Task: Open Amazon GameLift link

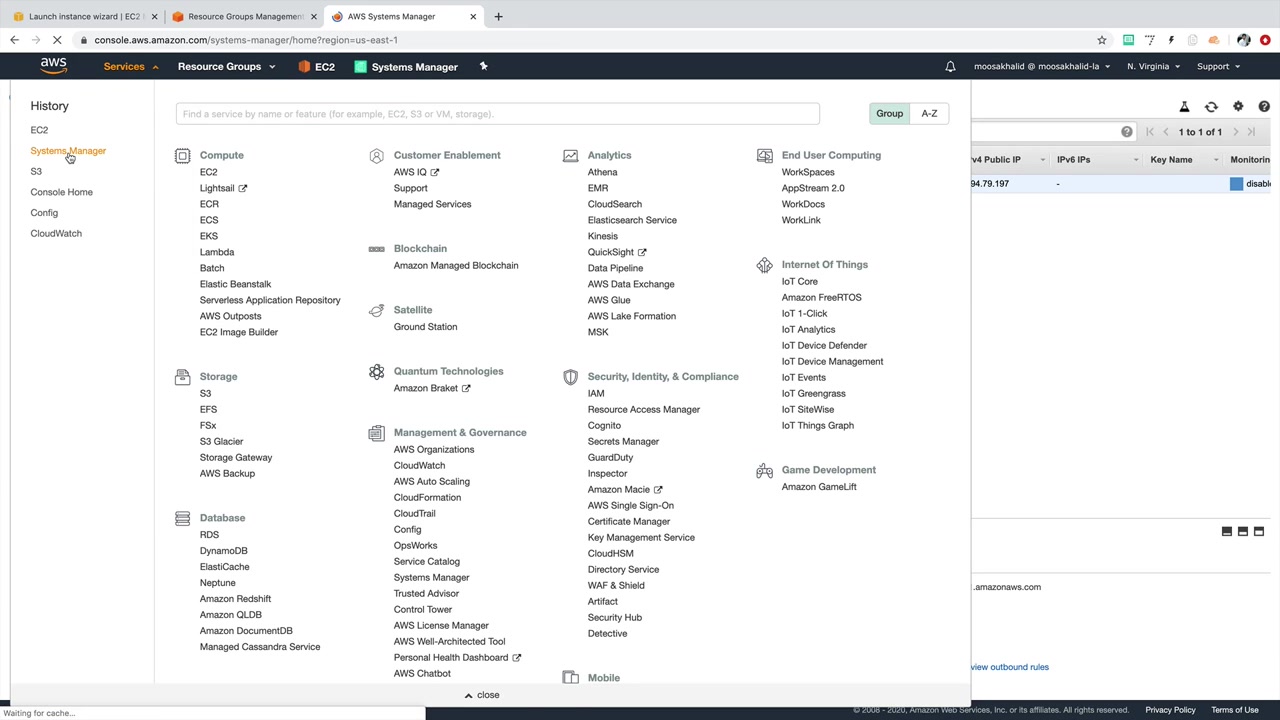Action: pyautogui.click(x=819, y=487)
